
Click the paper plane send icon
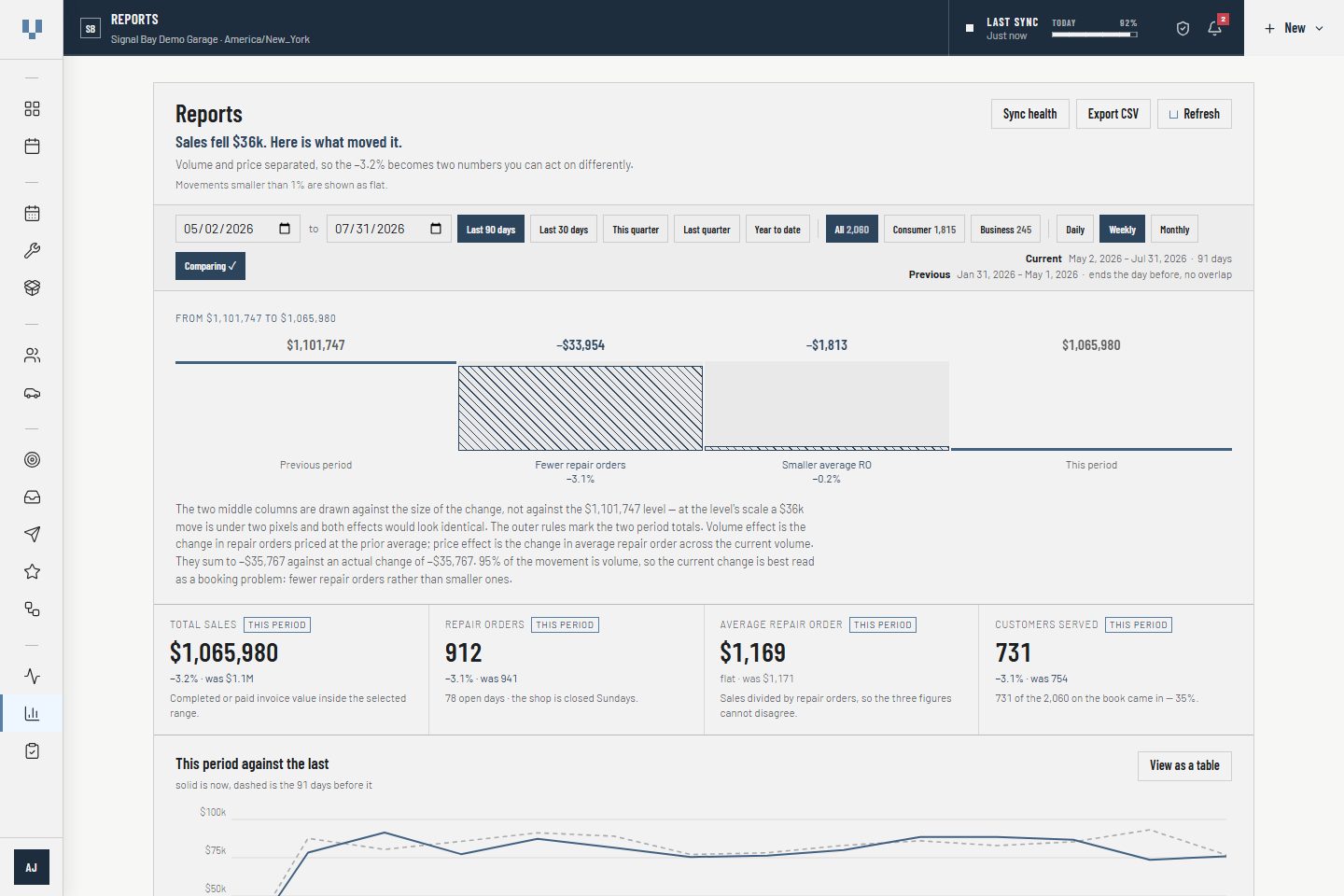32,535
